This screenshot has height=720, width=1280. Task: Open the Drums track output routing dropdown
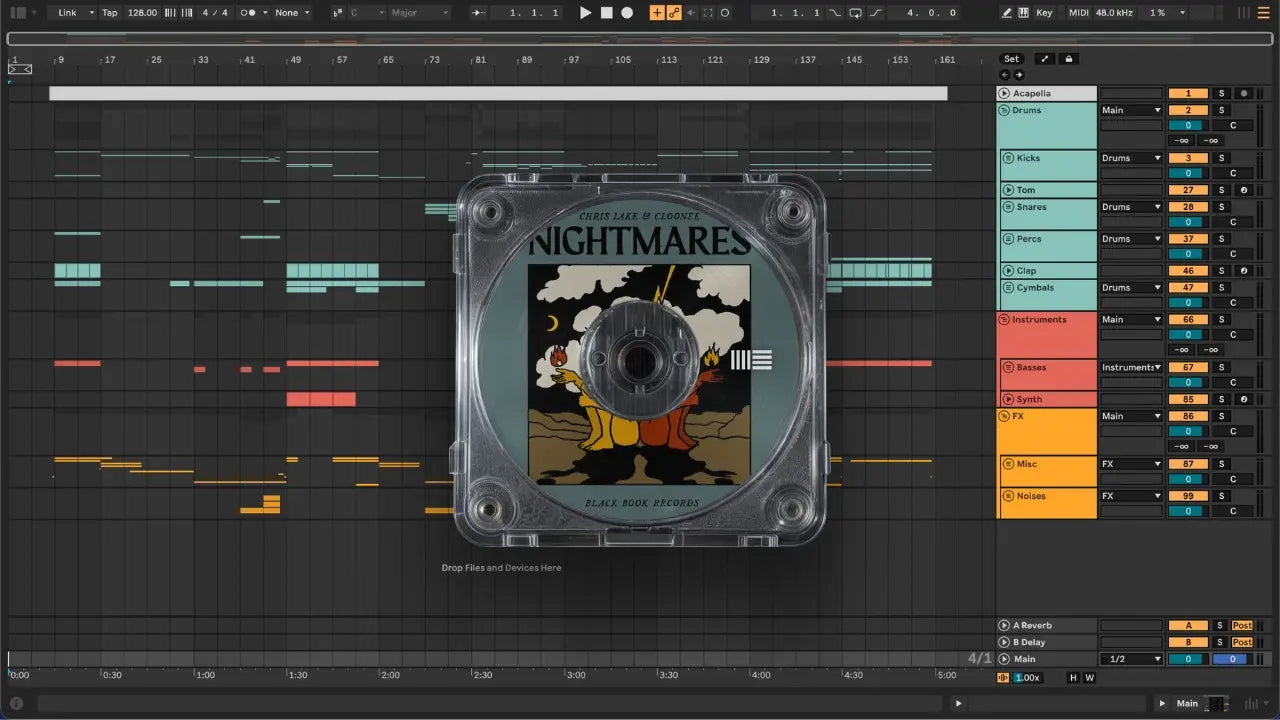(x=1132, y=110)
